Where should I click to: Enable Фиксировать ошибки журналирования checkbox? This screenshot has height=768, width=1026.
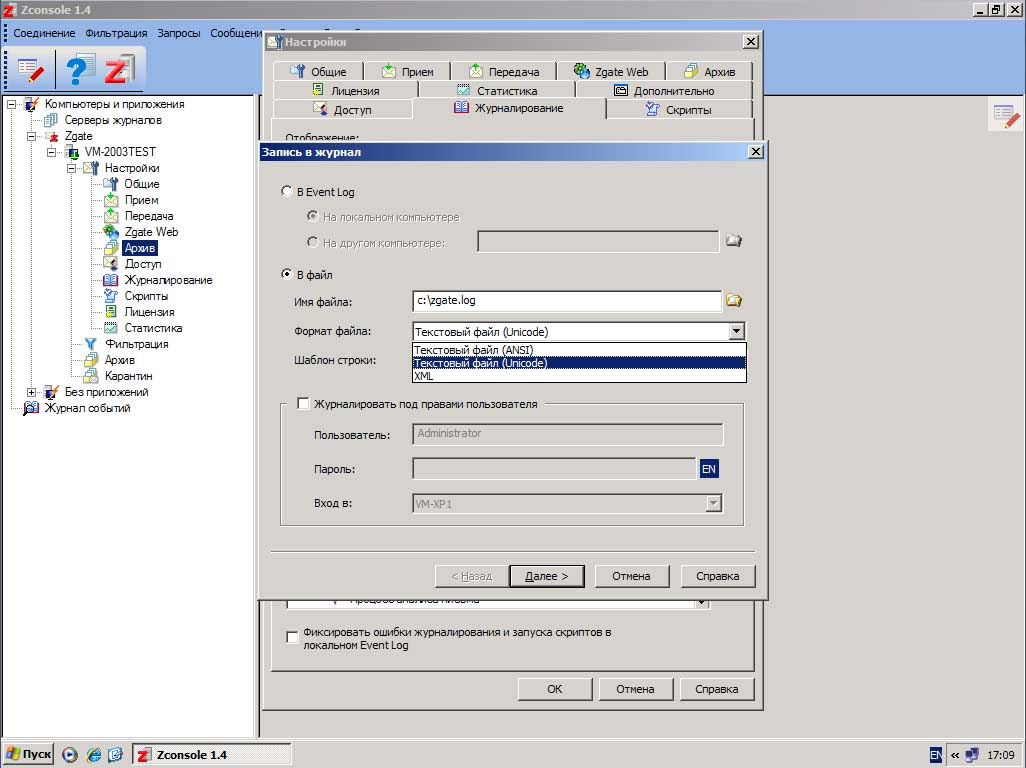point(292,638)
